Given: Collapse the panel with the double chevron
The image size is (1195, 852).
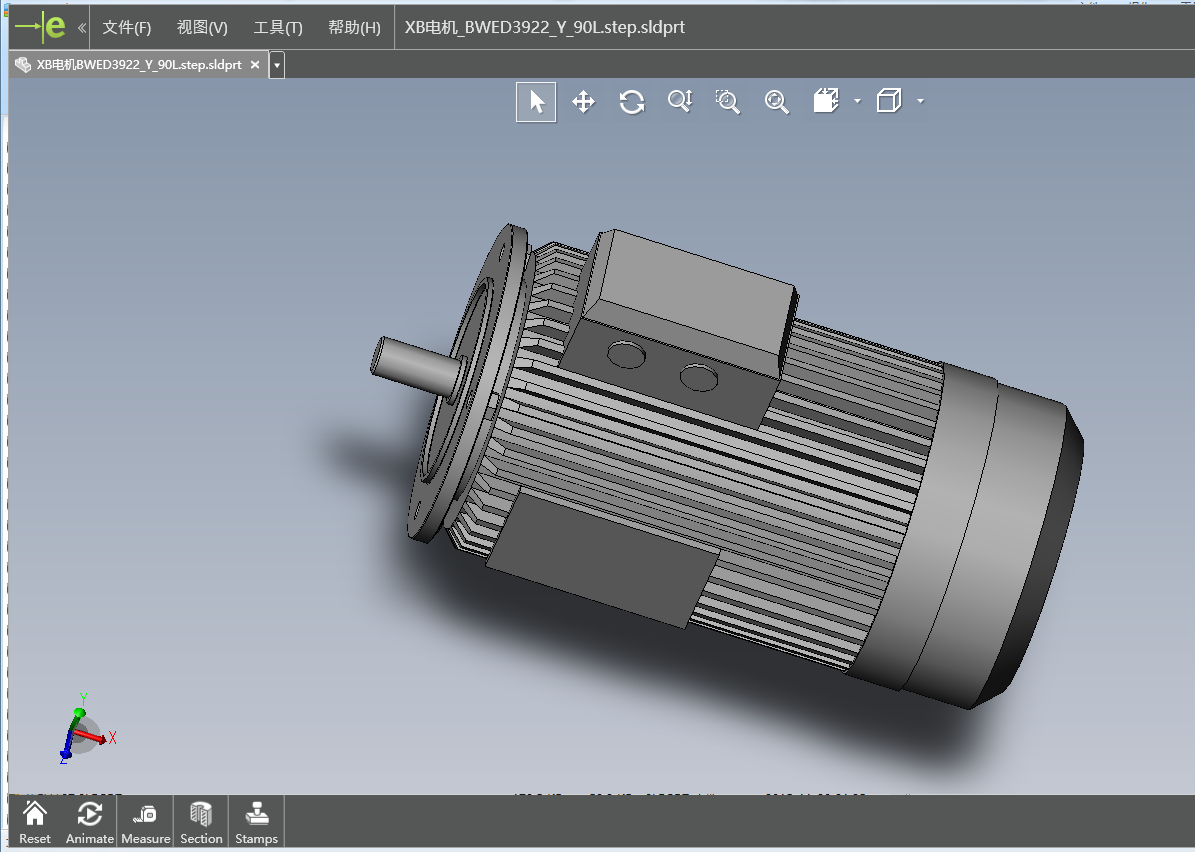Looking at the screenshot, I should 81,27.
